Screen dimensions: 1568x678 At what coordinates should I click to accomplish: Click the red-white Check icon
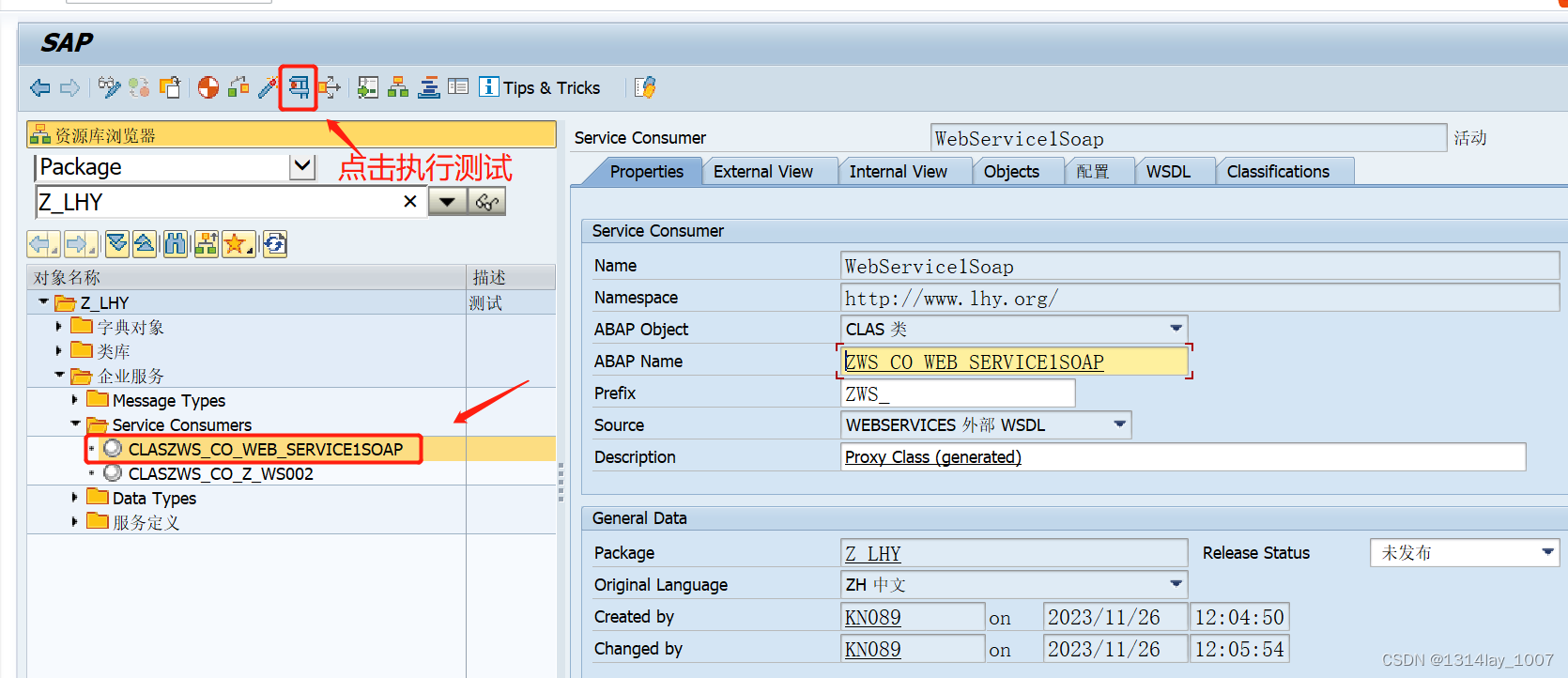(208, 88)
